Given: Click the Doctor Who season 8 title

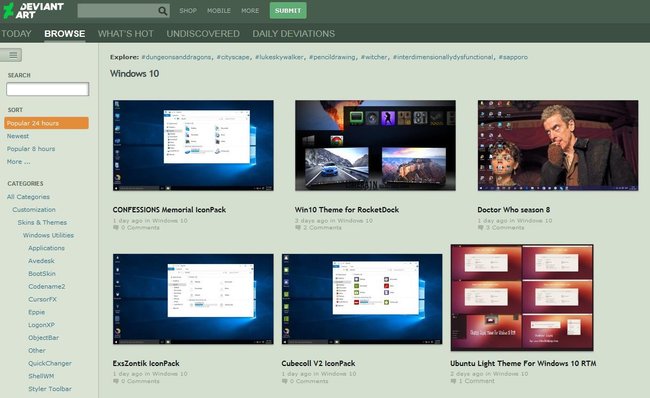Looking at the screenshot, I should (514, 210).
